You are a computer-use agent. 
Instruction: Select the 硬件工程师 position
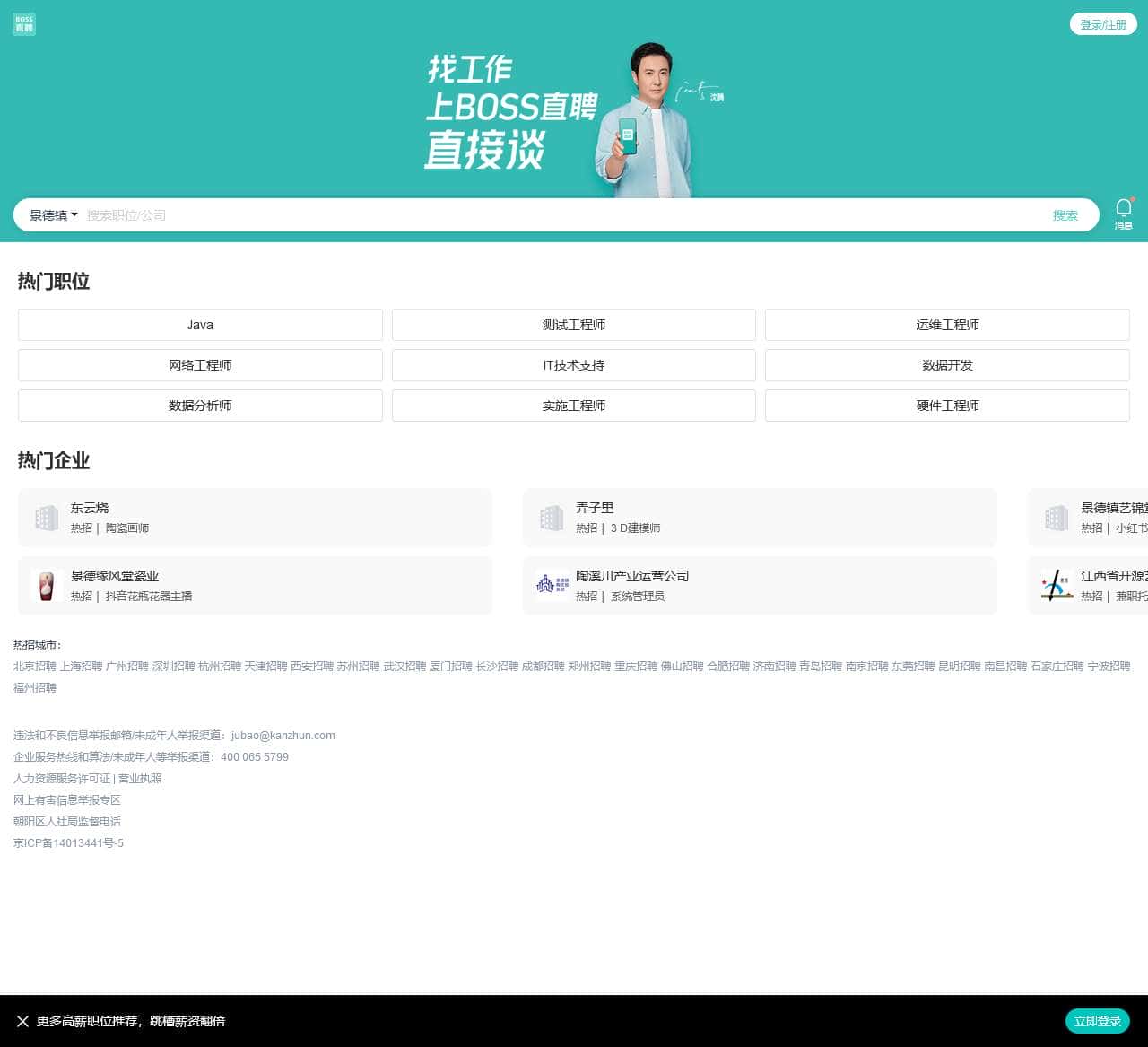[x=947, y=406]
